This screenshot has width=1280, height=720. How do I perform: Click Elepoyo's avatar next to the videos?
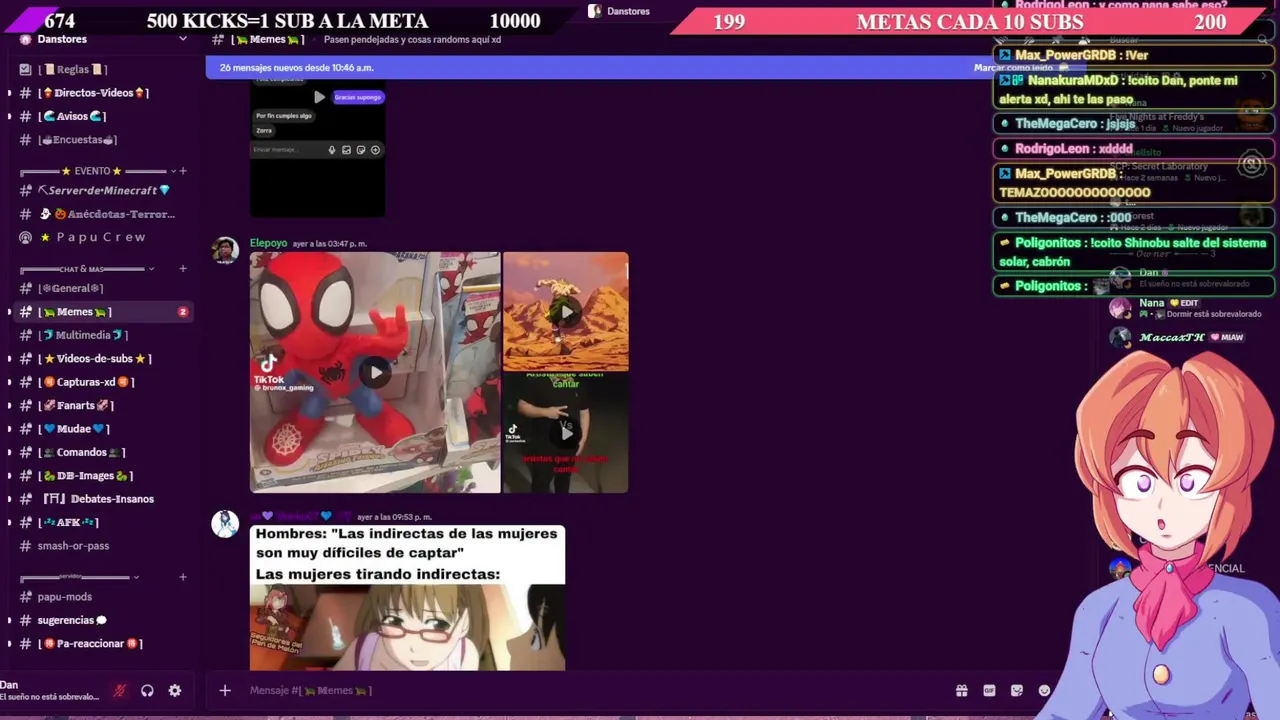pos(225,250)
